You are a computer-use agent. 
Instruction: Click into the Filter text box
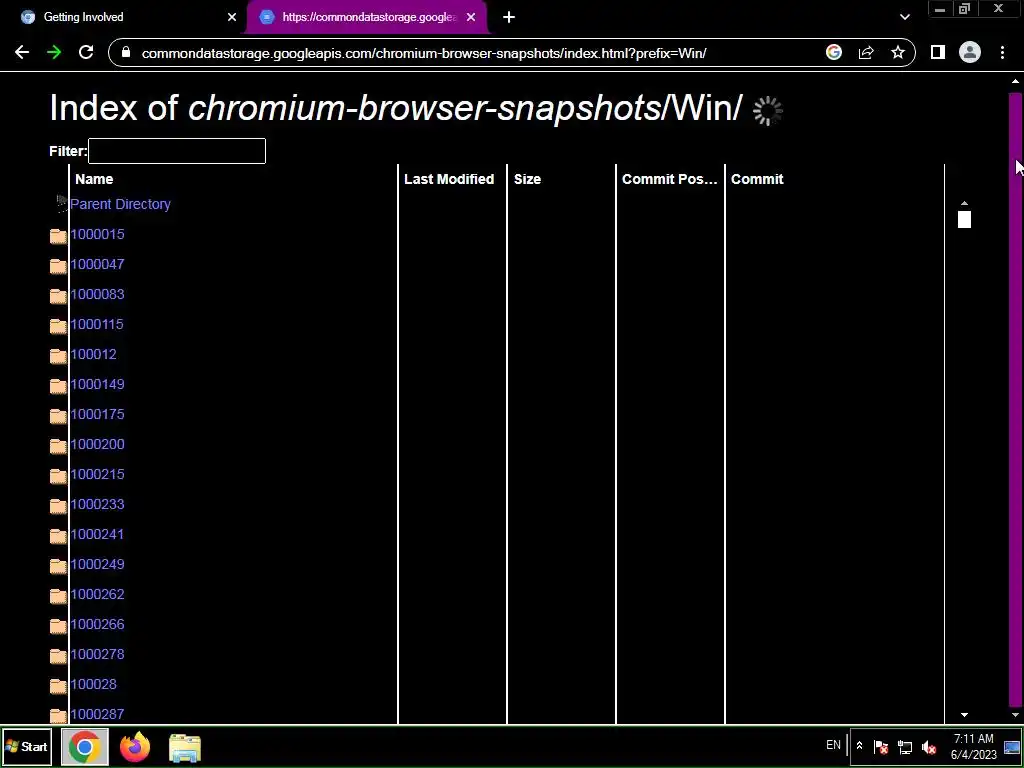click(x=177, y=151)
